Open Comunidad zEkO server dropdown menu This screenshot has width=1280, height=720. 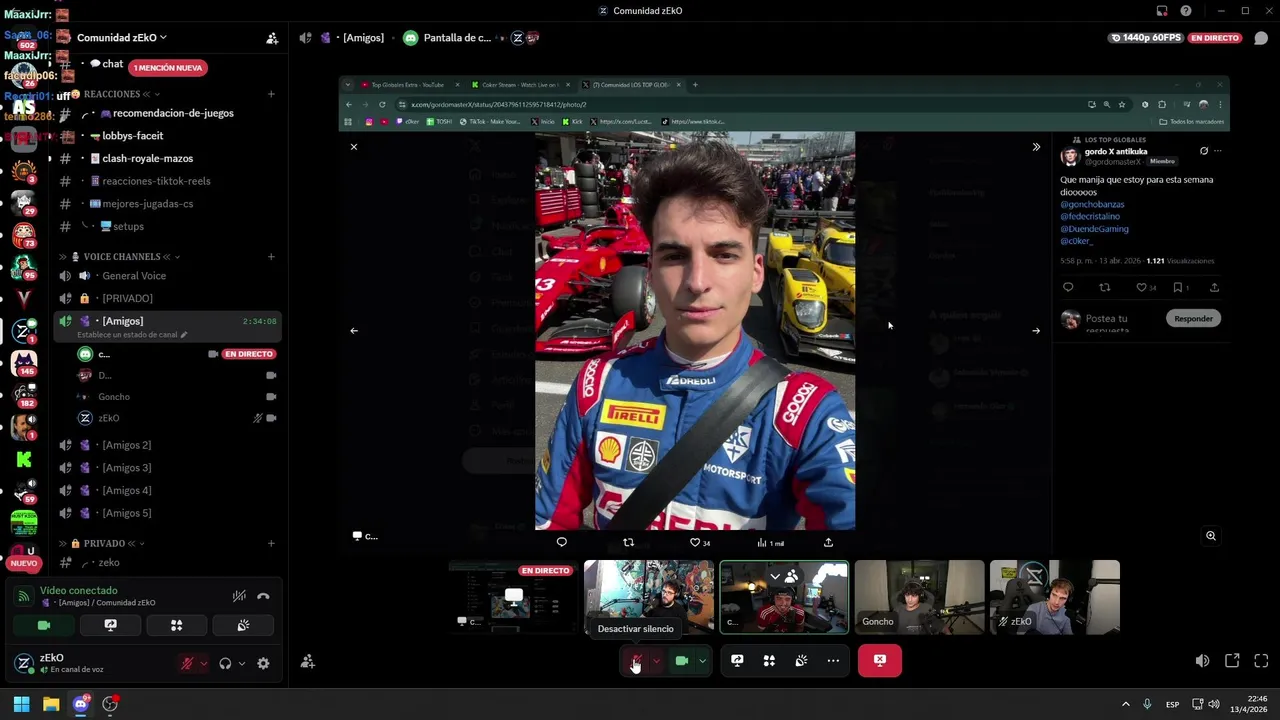(122, 38)
